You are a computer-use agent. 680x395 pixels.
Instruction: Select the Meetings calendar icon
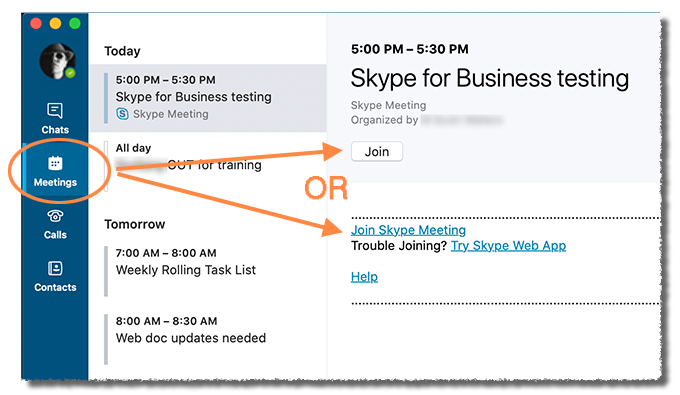pyautogui.click(x=55, y=163)
